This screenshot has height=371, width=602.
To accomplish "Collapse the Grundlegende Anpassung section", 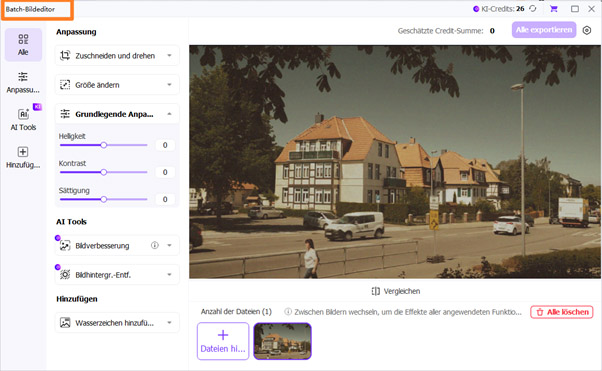I will tap(169, 114).
